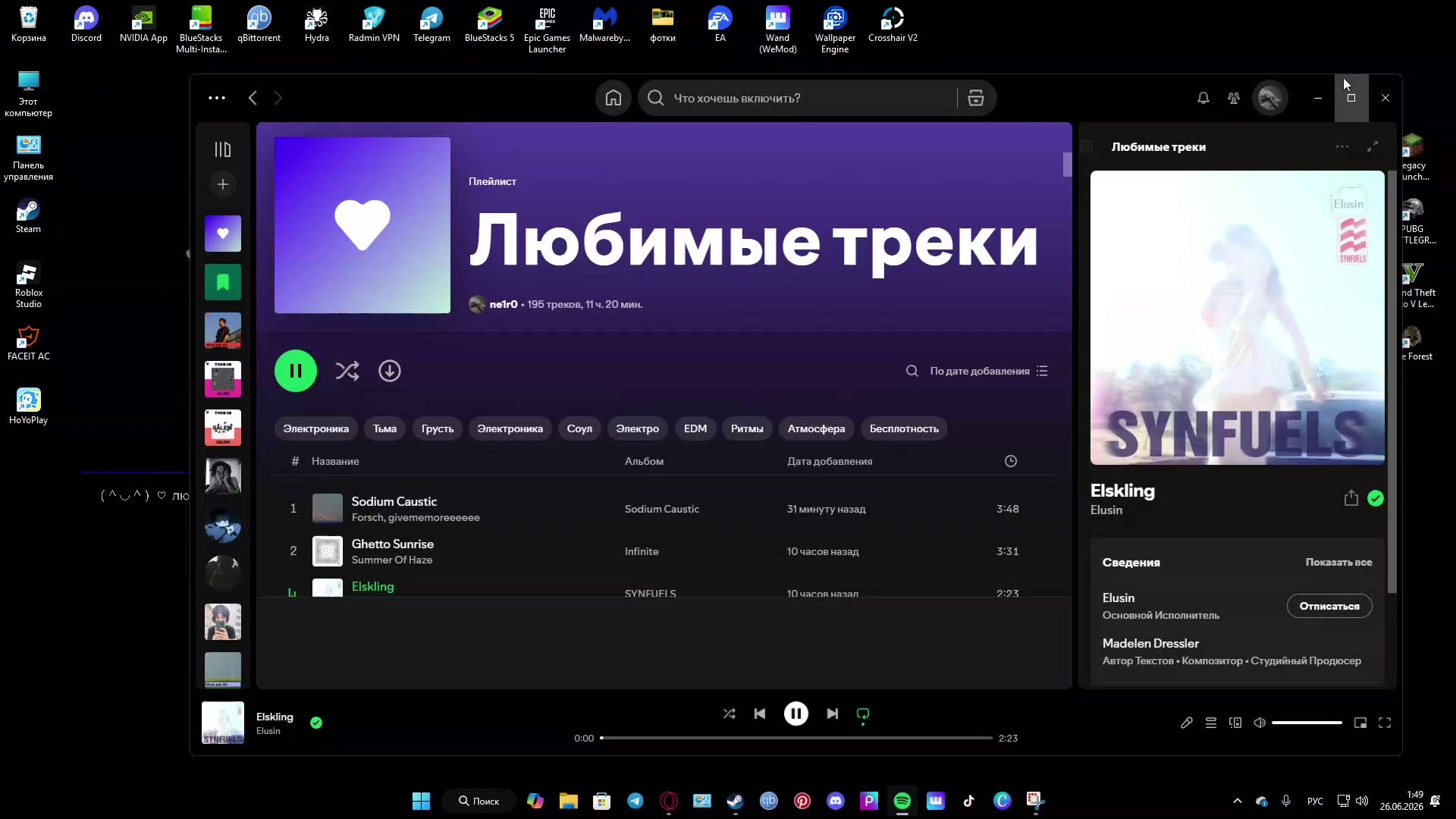1456x819 pixels.
Task: Select the 'Электро' filter chip
Action: [x=638, y=428]
